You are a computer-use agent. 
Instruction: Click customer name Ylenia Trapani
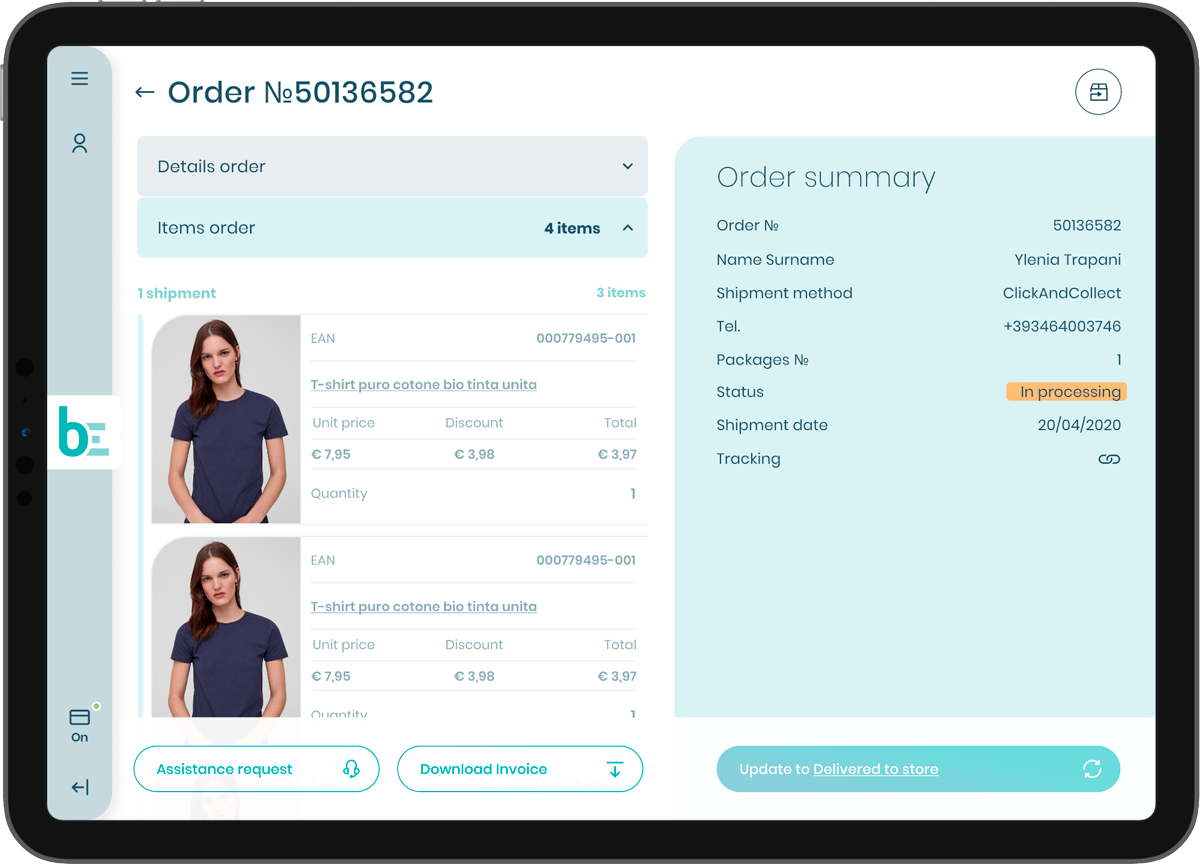[1068, 260]
